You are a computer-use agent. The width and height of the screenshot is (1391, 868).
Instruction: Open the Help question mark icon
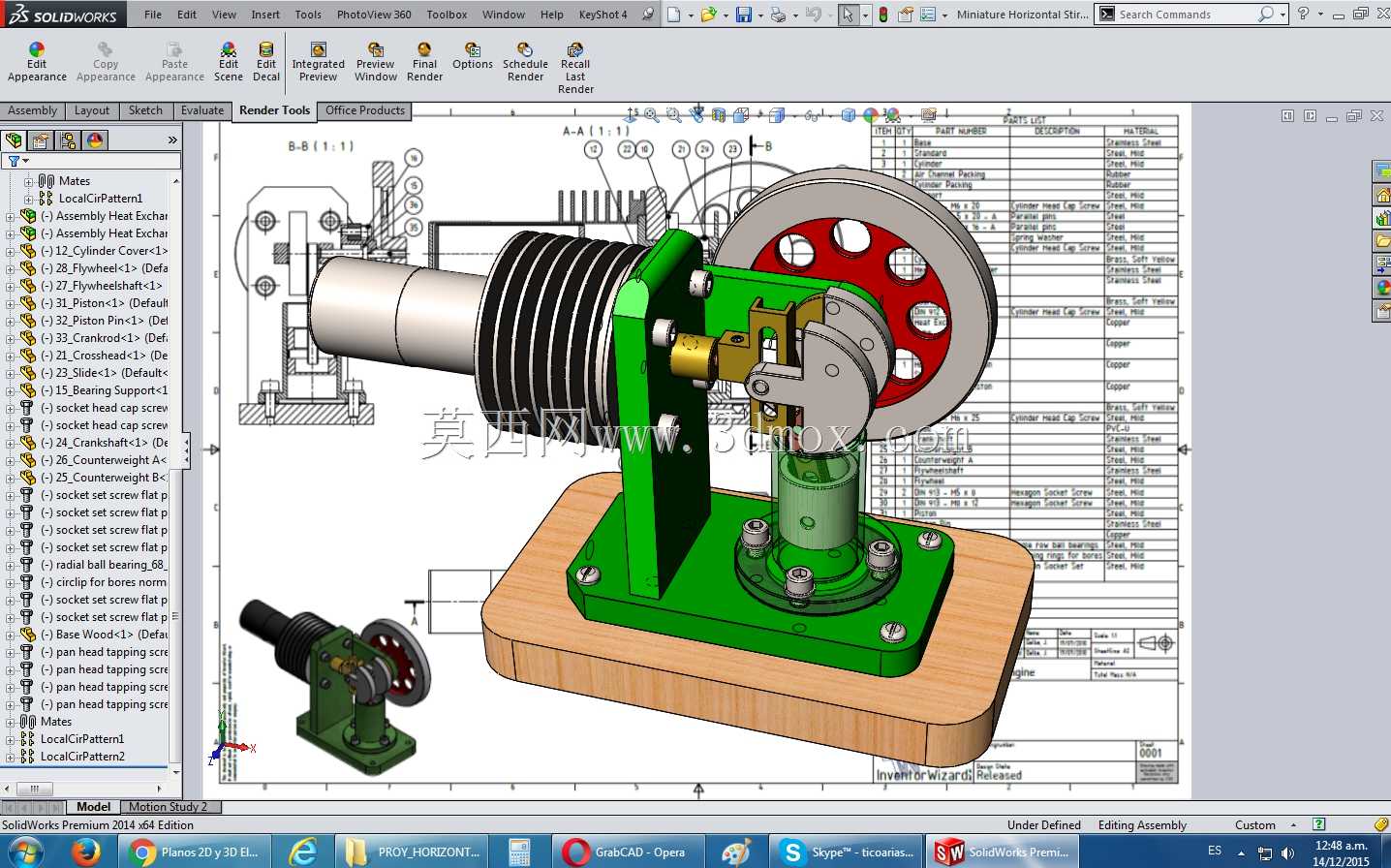tap(1303, 14)
